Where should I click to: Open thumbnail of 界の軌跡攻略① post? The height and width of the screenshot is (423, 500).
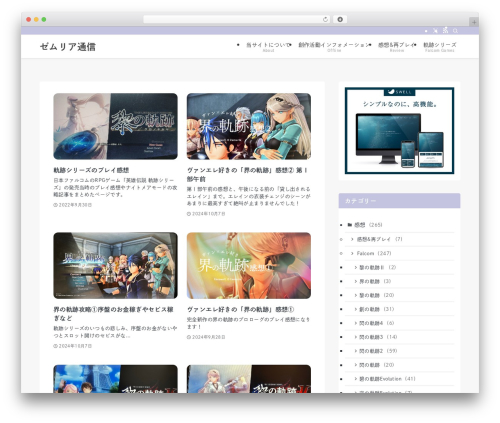[115, 265]
